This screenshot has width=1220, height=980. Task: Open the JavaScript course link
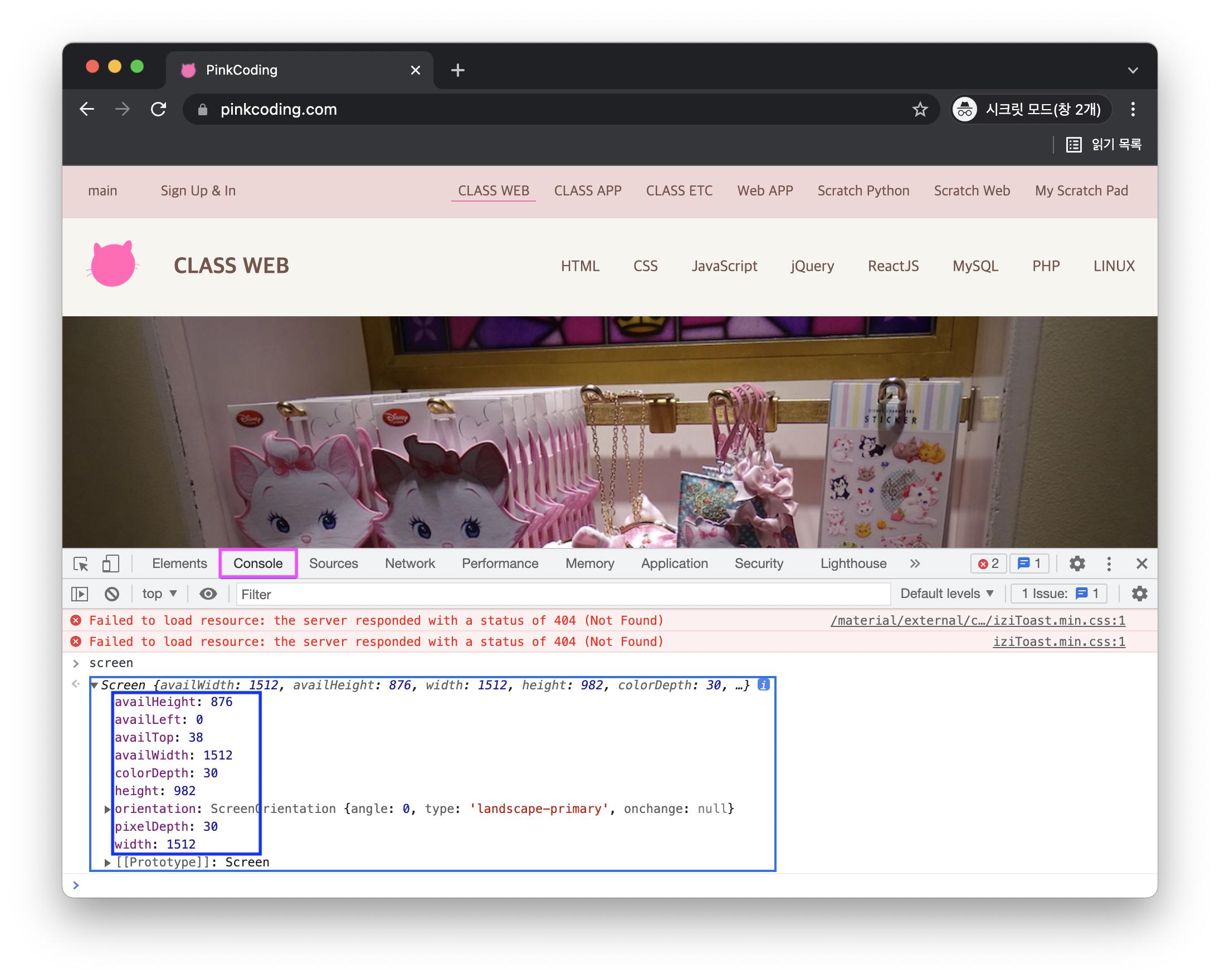[x=724, y=266]
